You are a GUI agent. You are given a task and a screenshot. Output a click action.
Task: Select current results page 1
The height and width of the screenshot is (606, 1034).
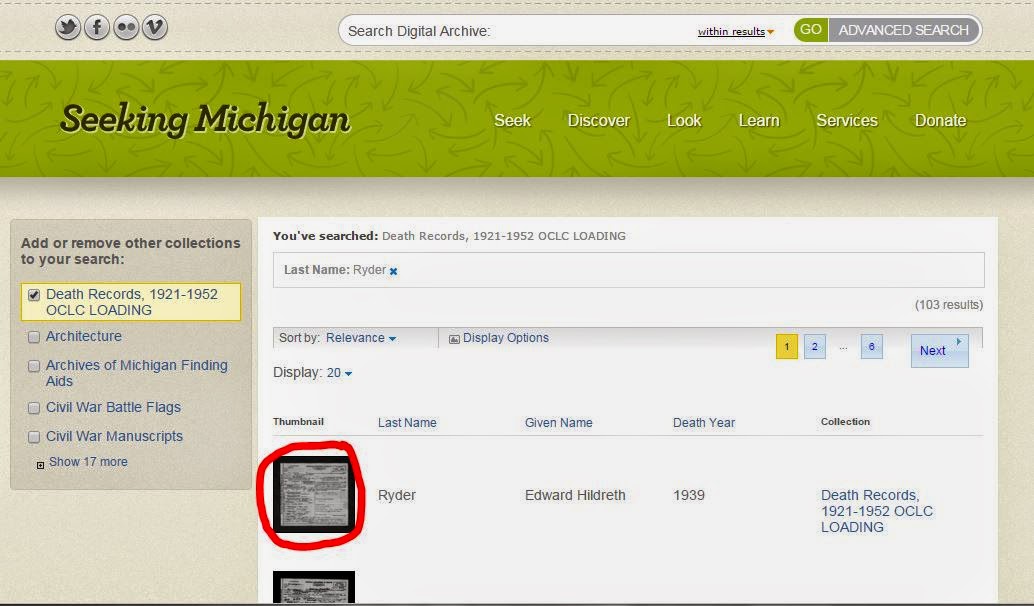[x=787, y=347]
